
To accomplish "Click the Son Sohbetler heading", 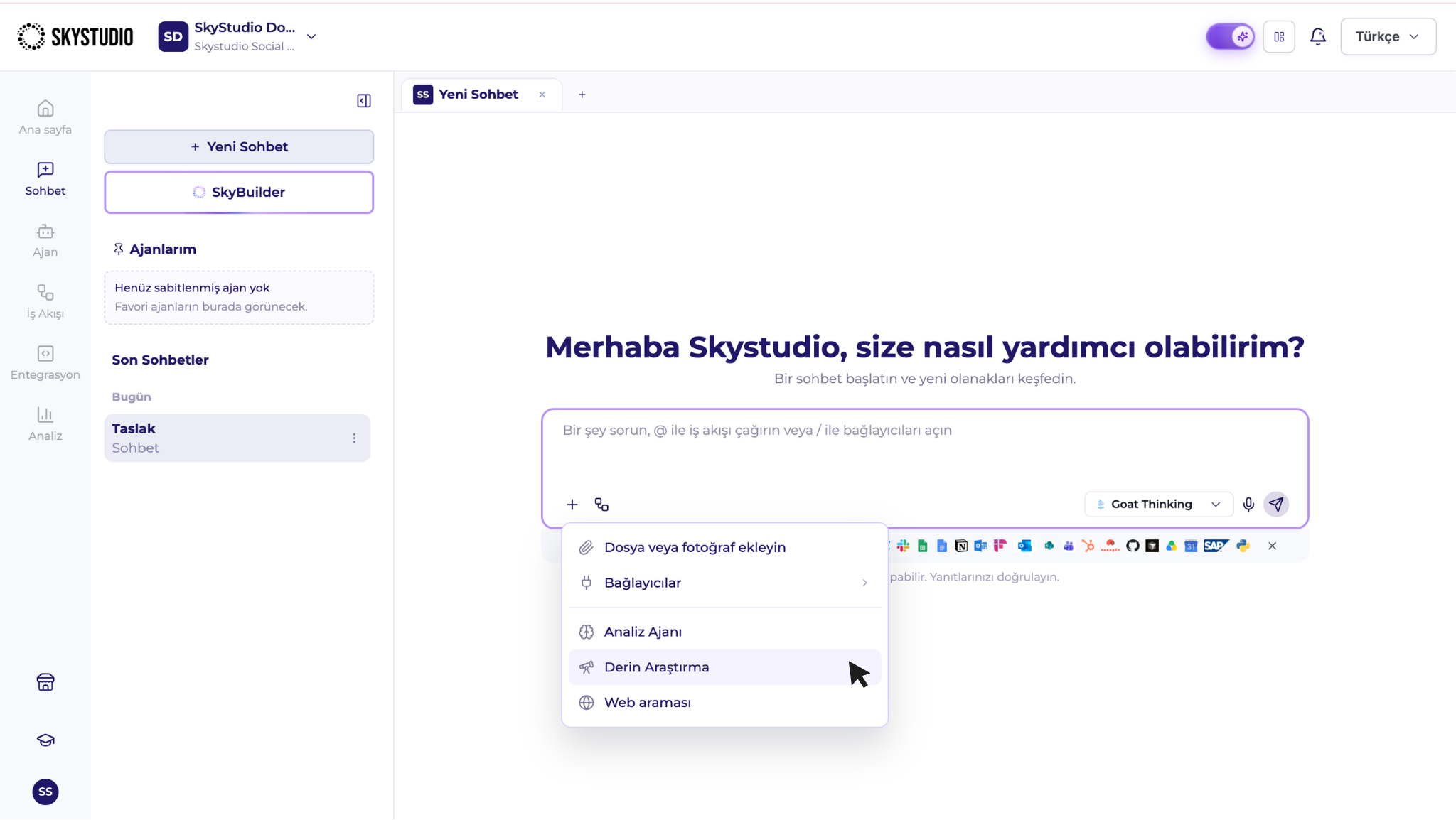I will click(x=160, y=360).
